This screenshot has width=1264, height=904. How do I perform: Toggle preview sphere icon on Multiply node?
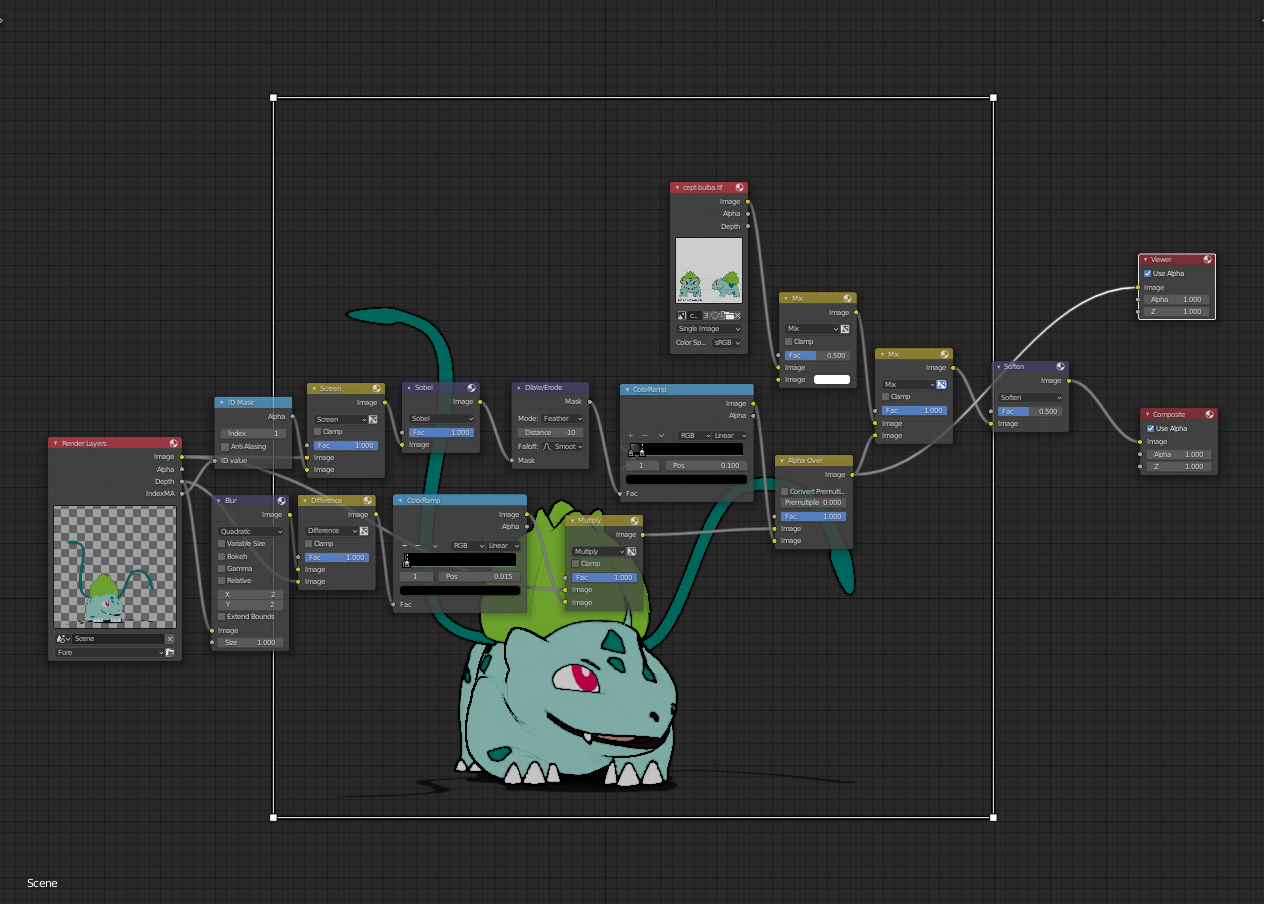[x=634, y=520]
